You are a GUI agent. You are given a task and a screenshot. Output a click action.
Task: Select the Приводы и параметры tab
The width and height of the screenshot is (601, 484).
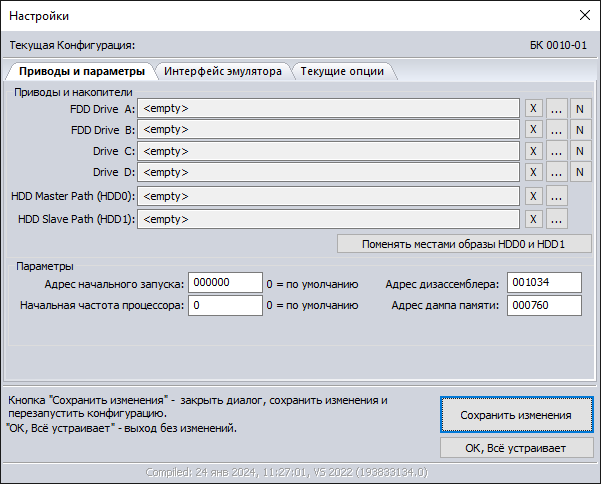[82, 72]
